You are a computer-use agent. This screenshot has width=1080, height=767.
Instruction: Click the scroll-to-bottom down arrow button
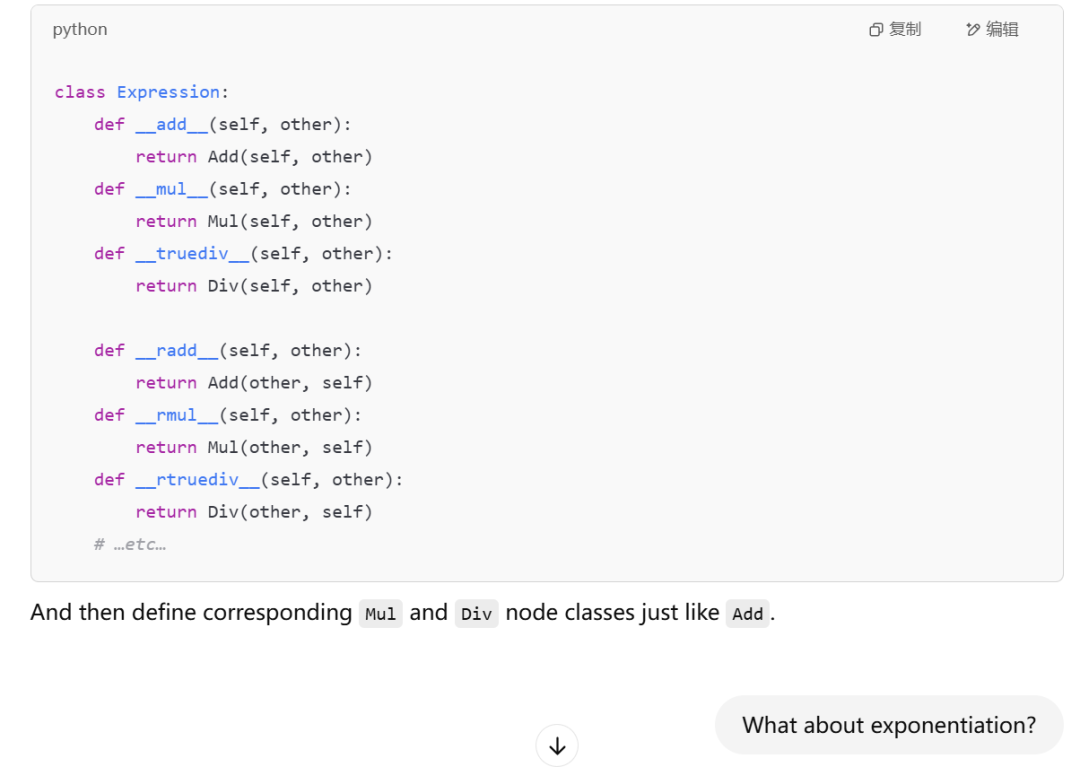pos(557,745)
